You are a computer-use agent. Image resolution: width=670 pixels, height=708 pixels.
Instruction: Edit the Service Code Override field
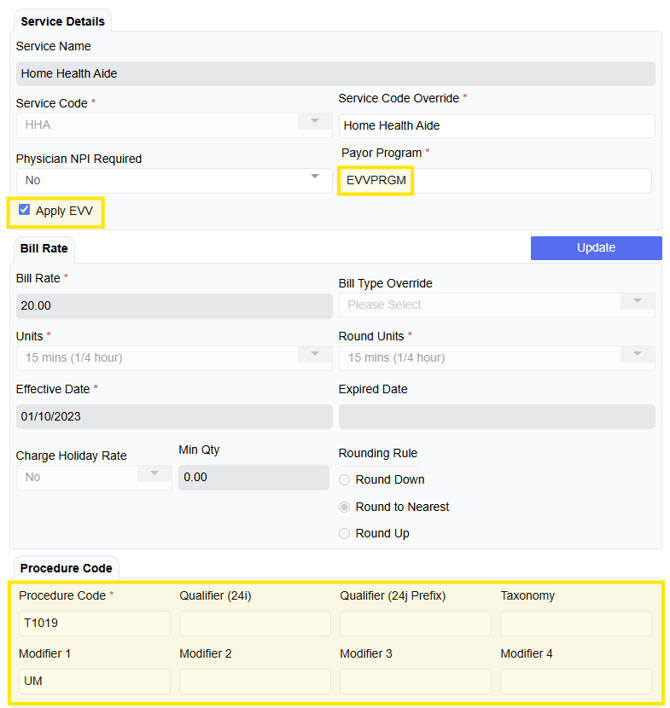(497, 126)
